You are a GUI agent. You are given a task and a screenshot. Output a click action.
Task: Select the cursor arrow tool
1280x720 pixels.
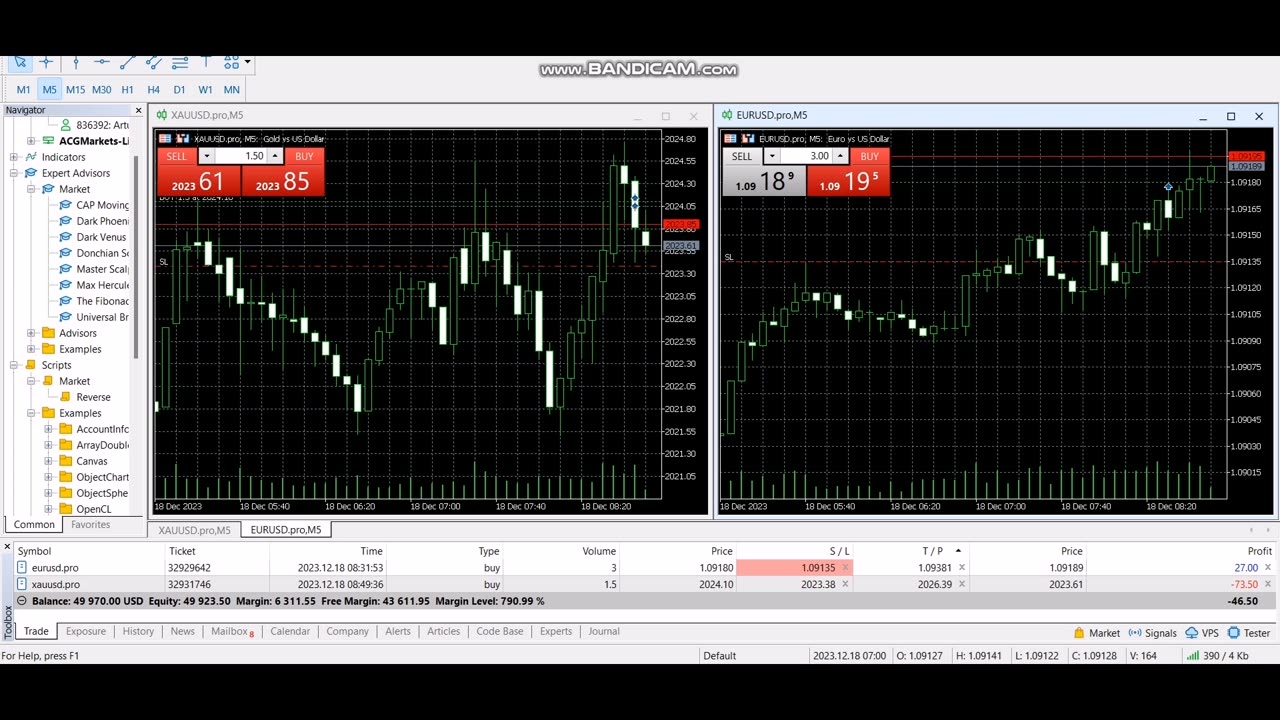(x=20, y=62)
